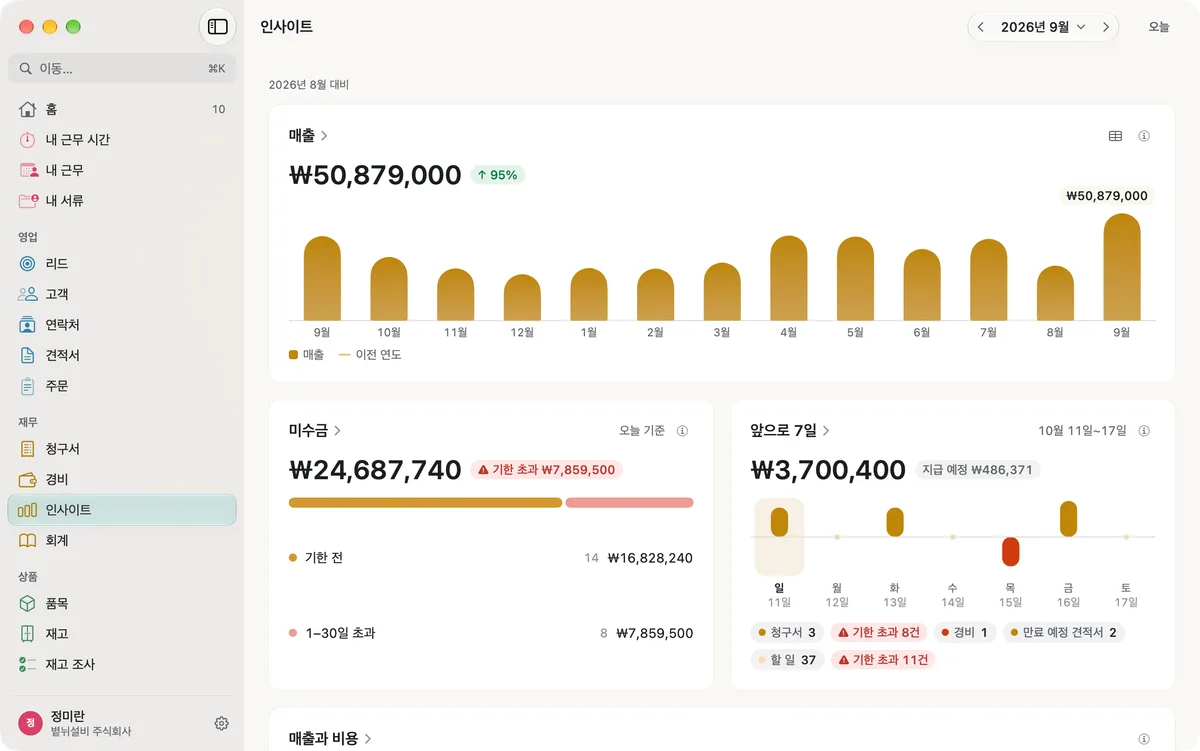Select 금 16일 day column

point(1068,553)
